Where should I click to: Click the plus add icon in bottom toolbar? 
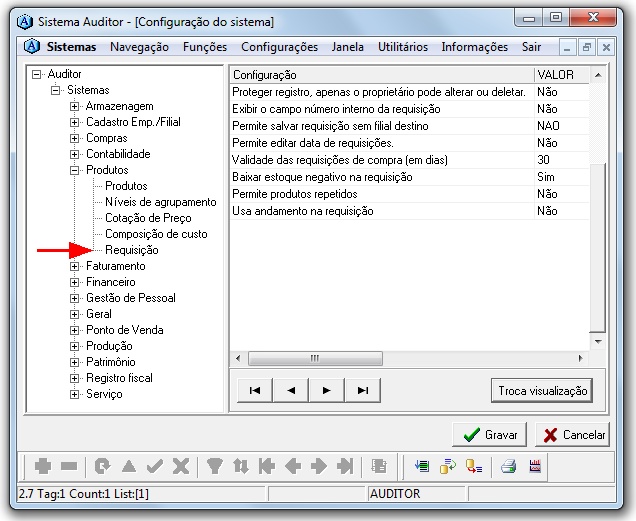(43, 466)
